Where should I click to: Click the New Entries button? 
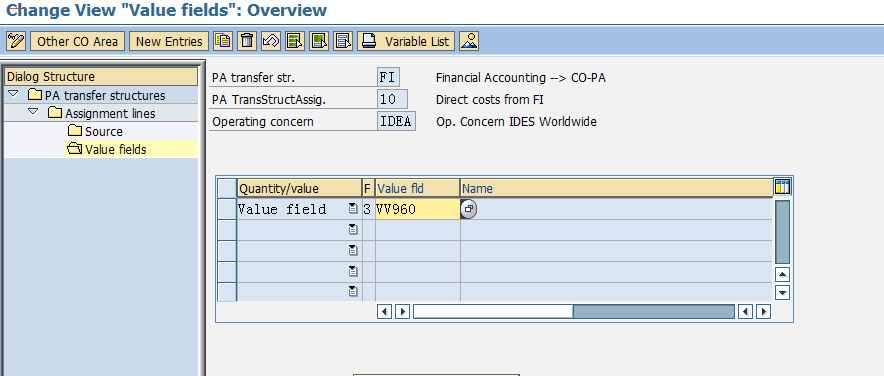point(169,41)
